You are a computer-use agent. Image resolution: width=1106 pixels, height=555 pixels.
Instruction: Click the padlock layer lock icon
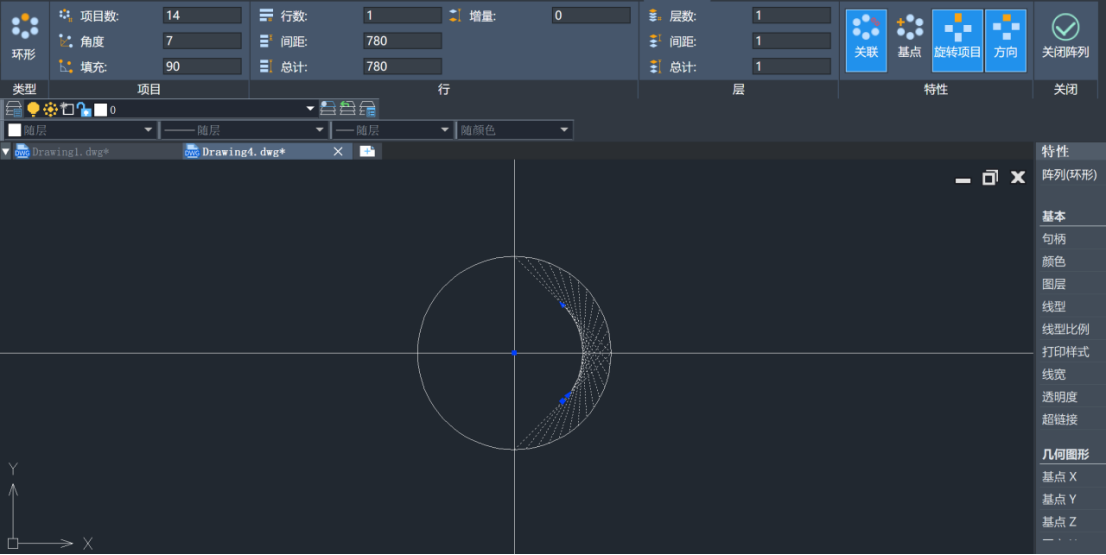[84, 109]
